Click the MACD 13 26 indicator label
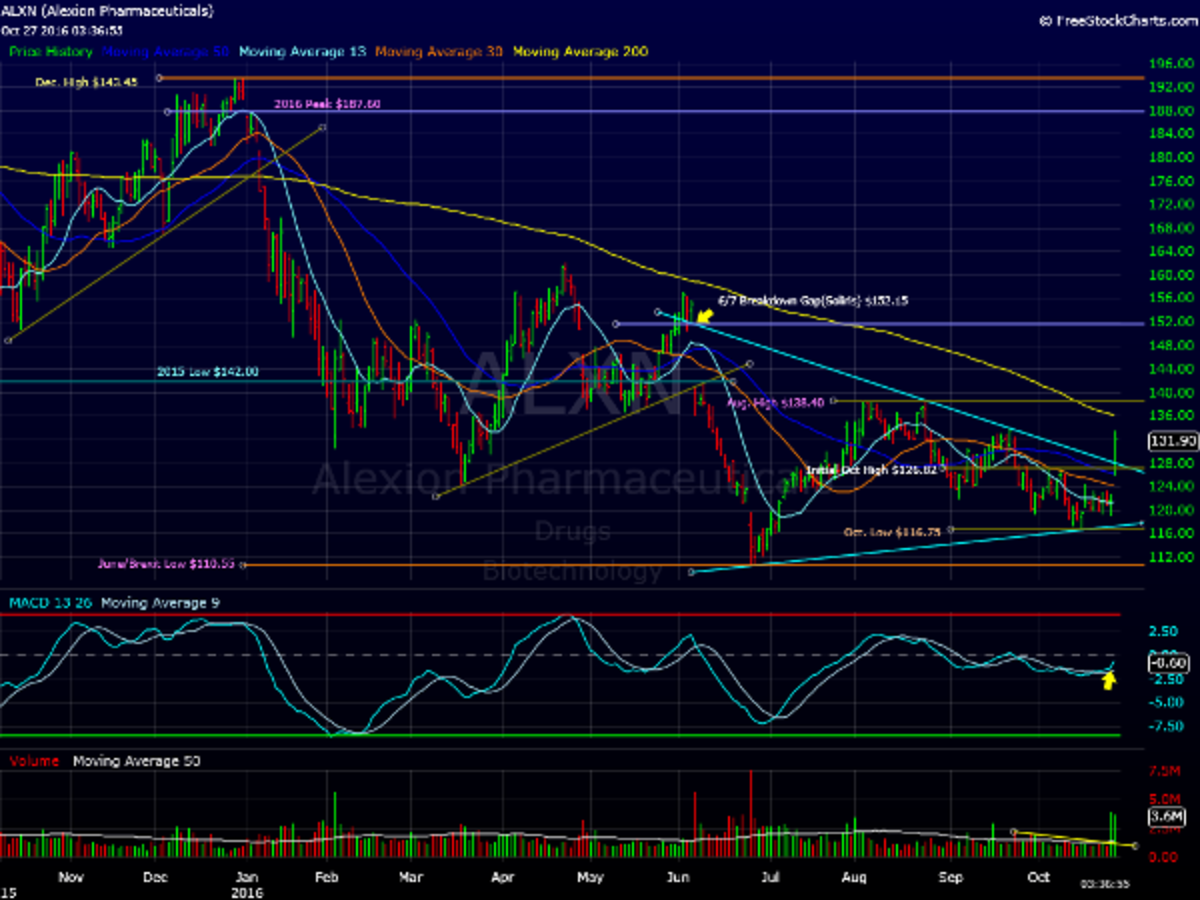1200x900 pixels. [51, 602]
